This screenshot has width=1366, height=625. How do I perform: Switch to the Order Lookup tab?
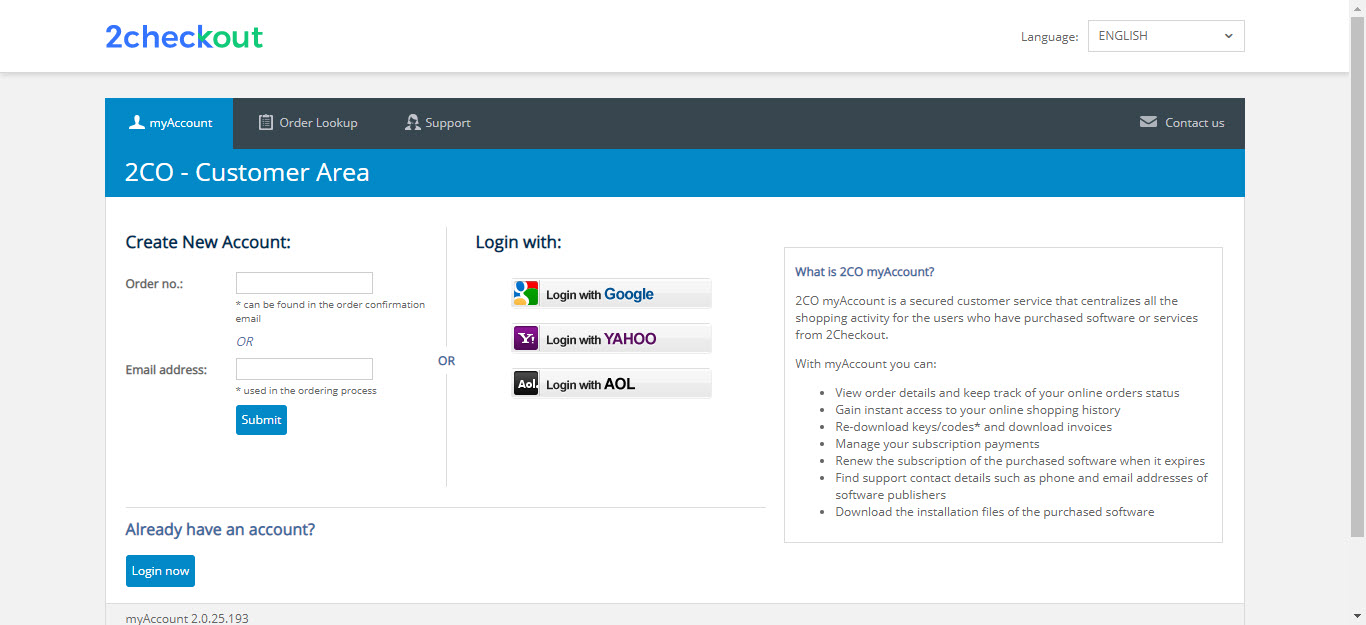pos(308,123)
